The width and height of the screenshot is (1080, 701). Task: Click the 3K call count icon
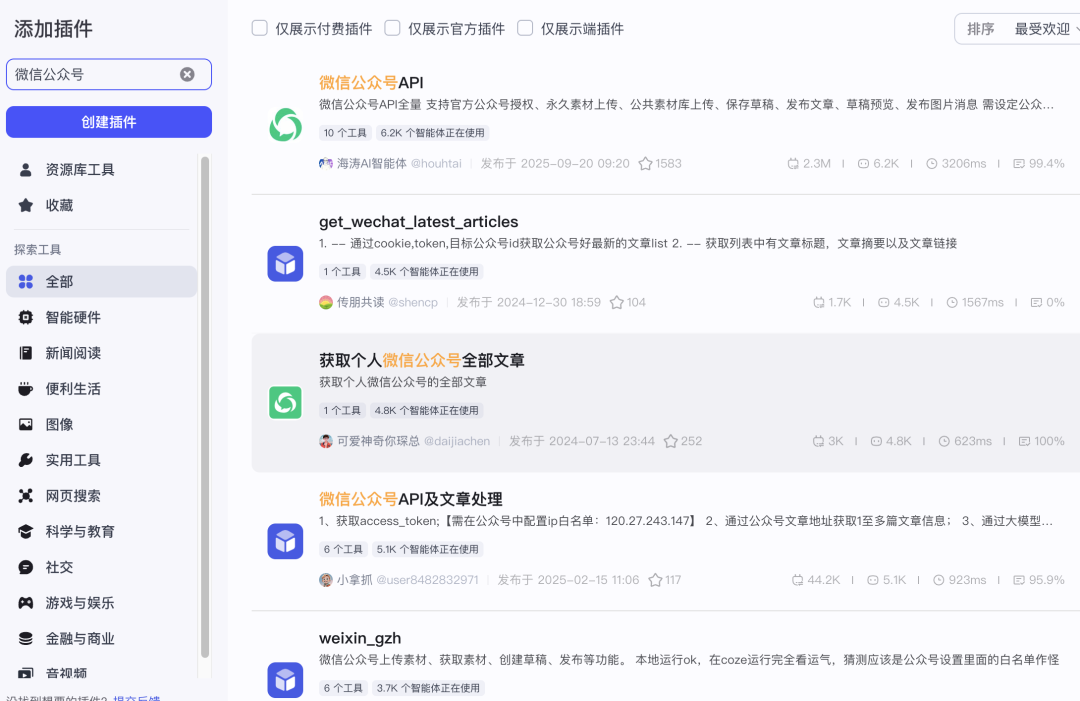(x=818, y=441)
